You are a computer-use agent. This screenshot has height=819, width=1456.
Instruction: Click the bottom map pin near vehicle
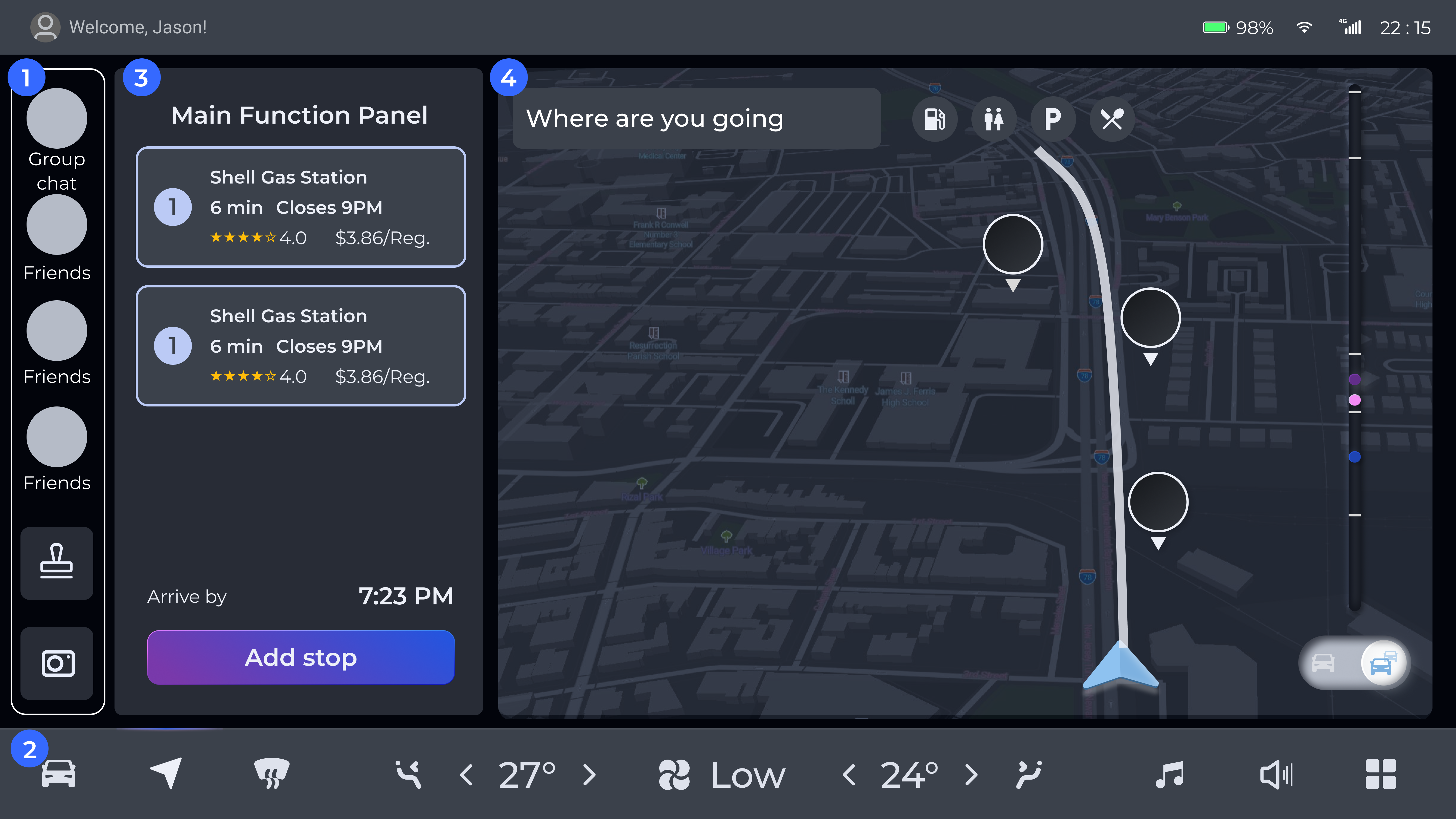(1158, 503)
